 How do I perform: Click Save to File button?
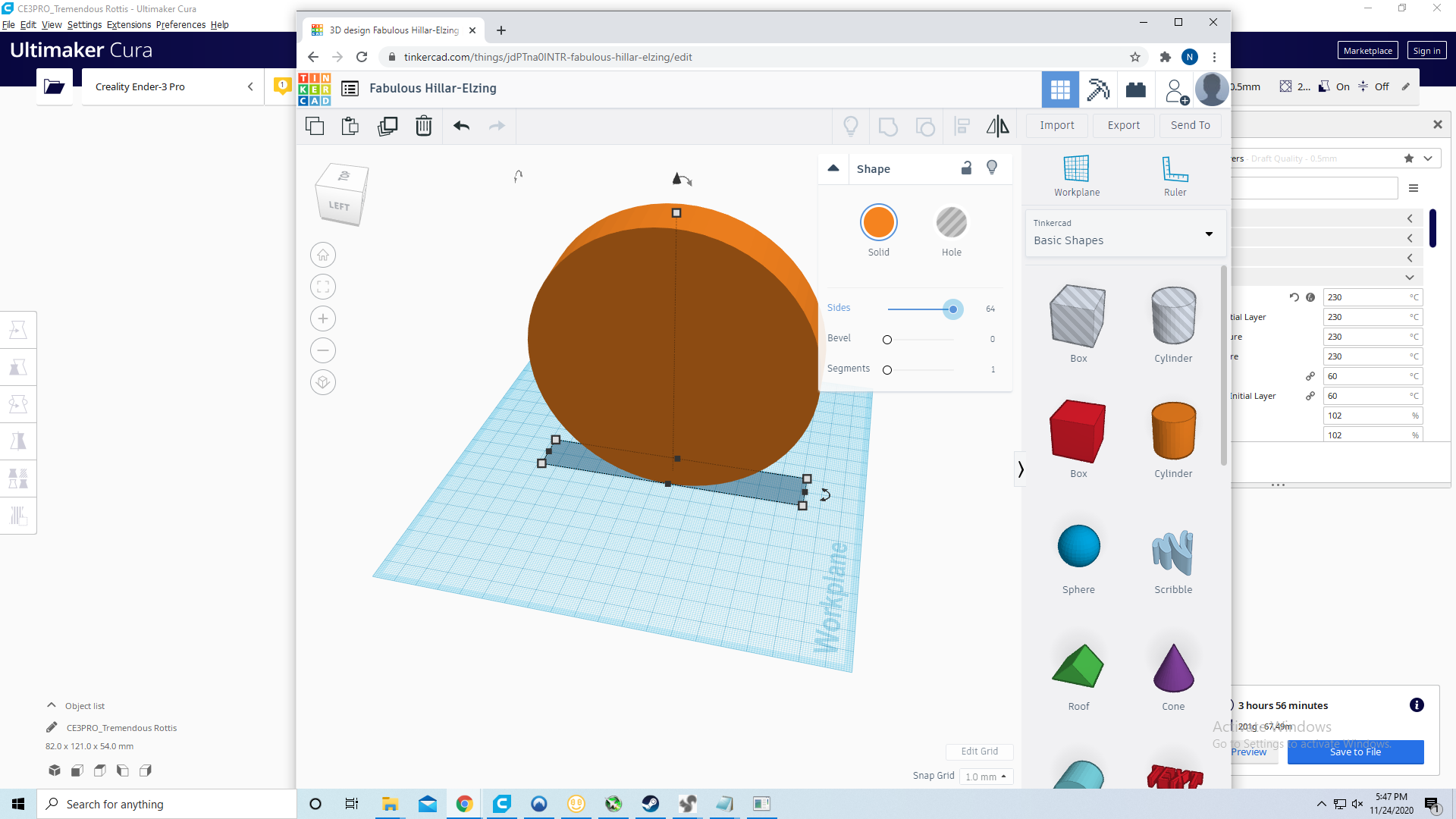pos(1355,751)
